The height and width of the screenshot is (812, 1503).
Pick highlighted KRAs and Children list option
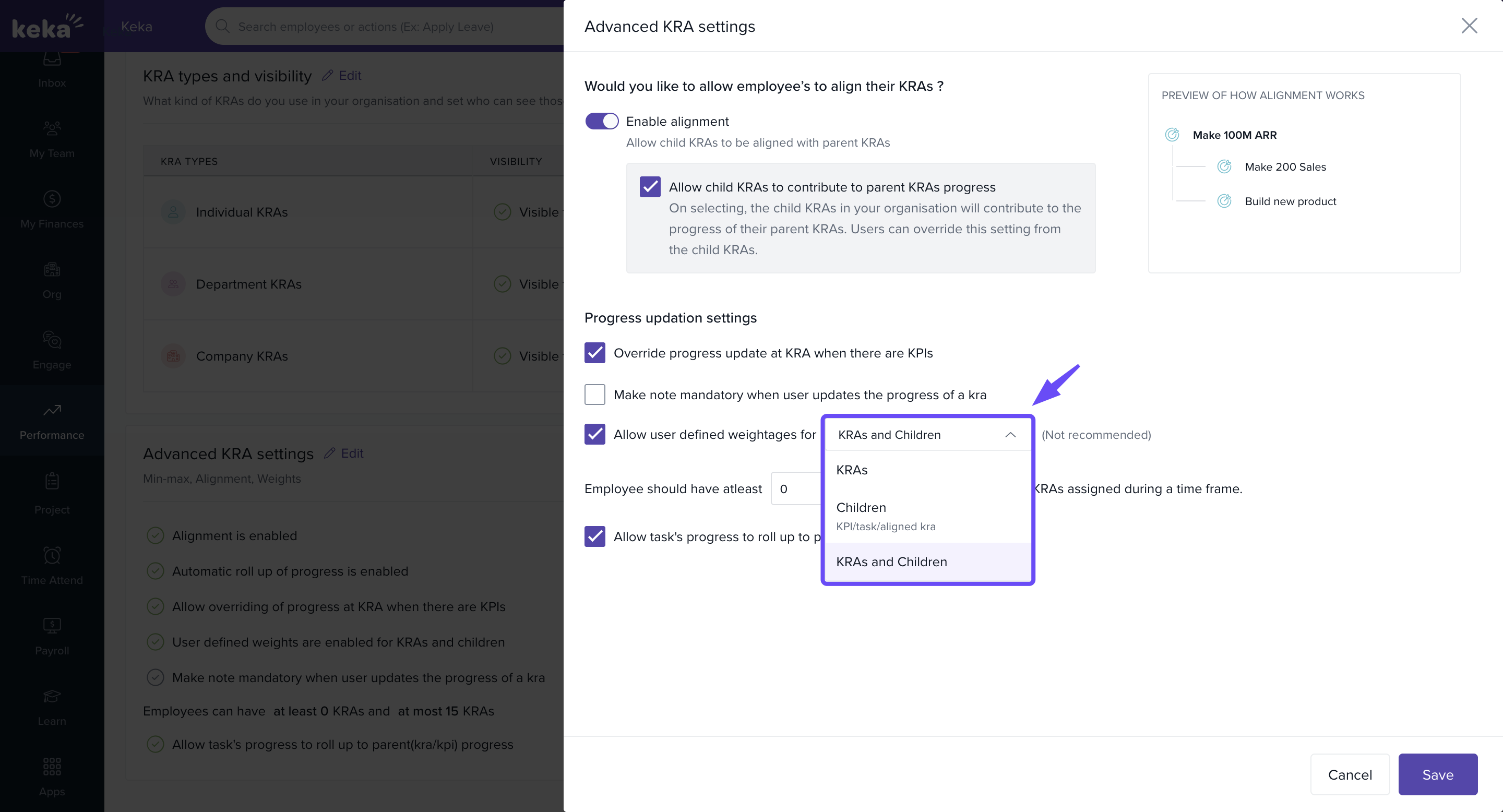coord(891,562)
